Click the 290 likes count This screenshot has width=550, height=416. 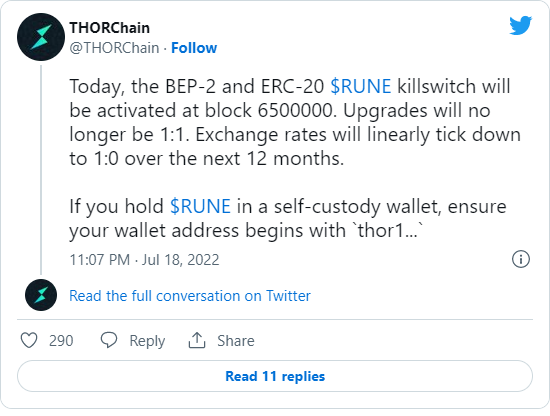61,341
